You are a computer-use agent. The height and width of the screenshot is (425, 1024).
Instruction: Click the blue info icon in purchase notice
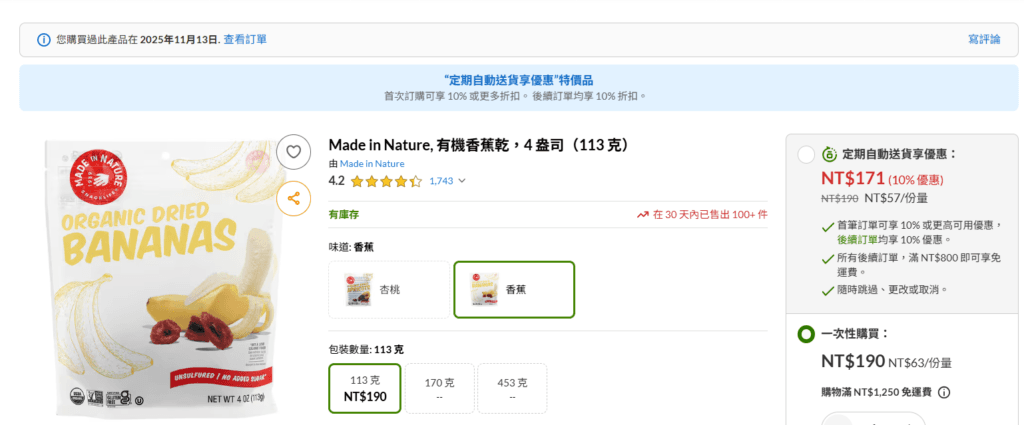44,40
